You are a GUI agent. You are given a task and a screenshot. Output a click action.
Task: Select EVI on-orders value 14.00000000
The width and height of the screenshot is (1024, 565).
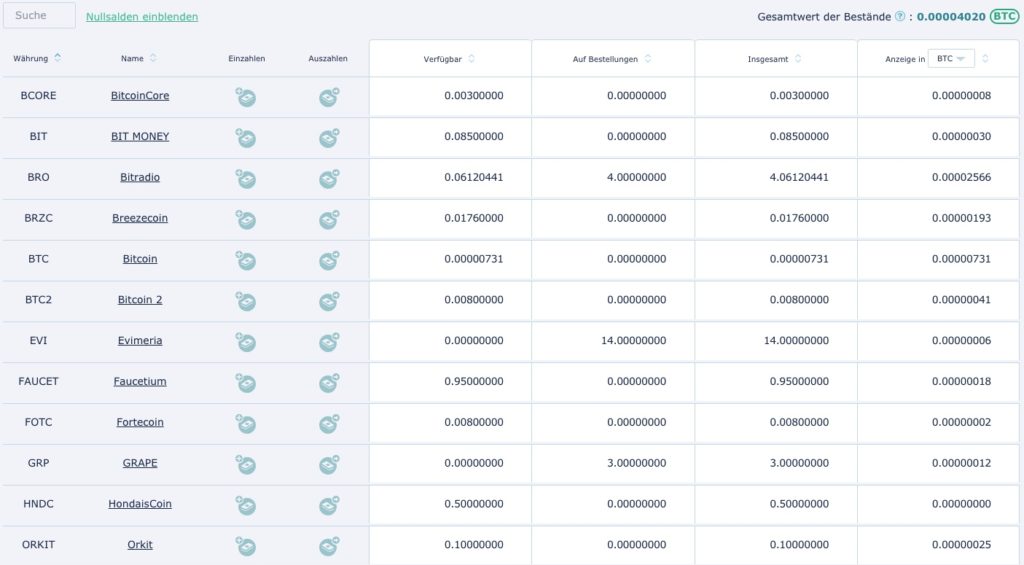(x=633, y=340)
